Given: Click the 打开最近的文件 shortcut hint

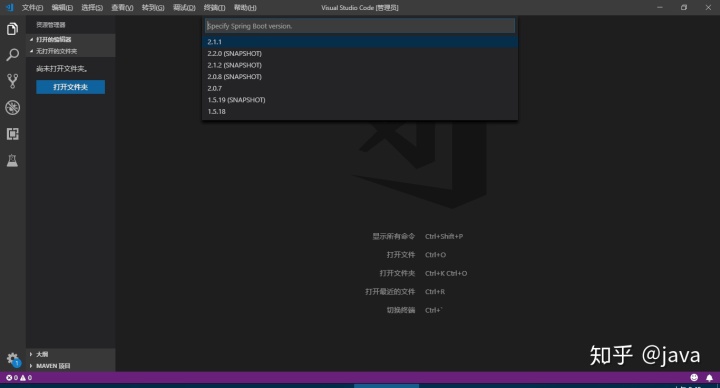Looking at the screenshot, I should click(405, 292).
